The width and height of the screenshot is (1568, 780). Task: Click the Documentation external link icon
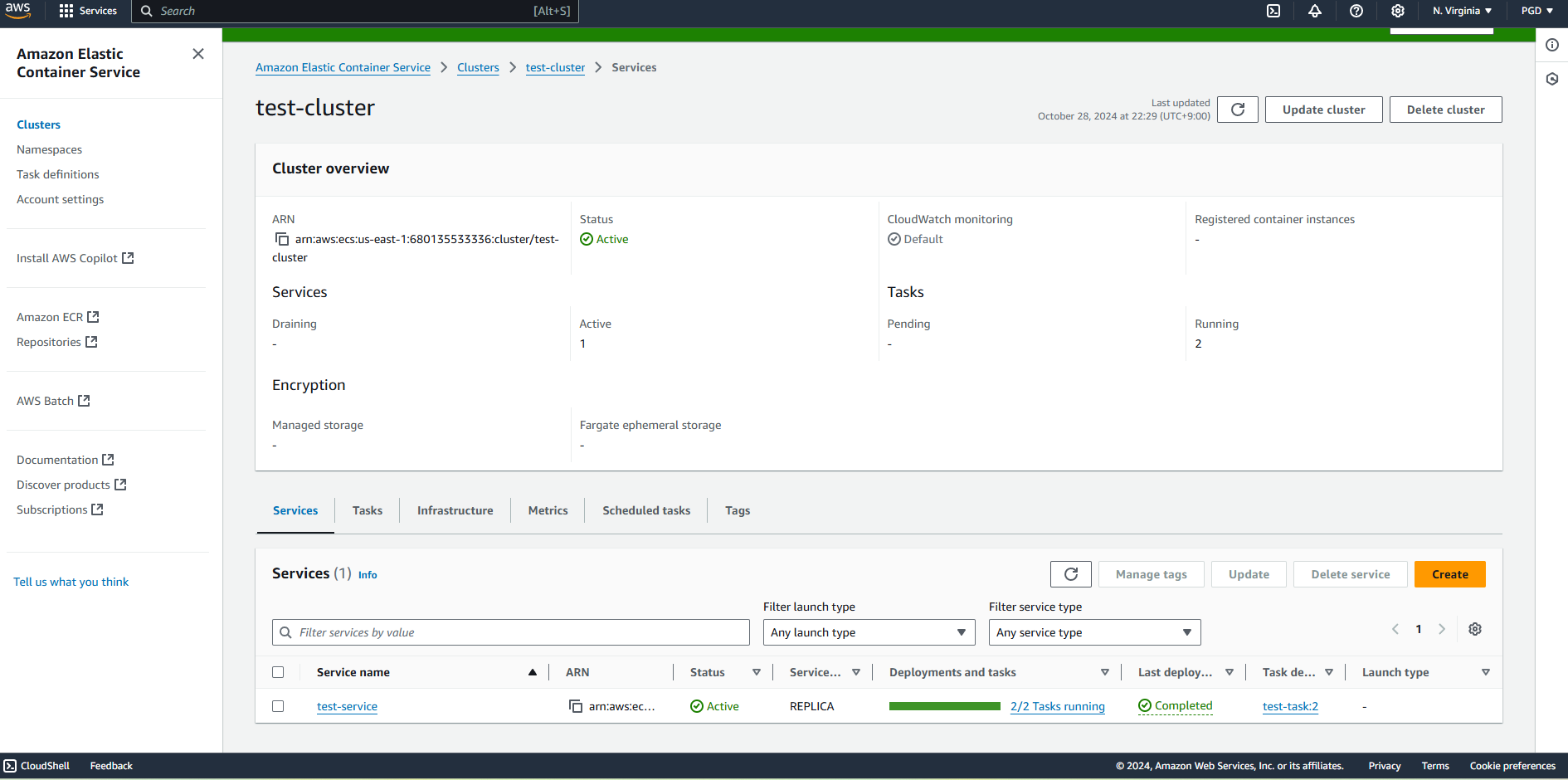tap(108, 460)
